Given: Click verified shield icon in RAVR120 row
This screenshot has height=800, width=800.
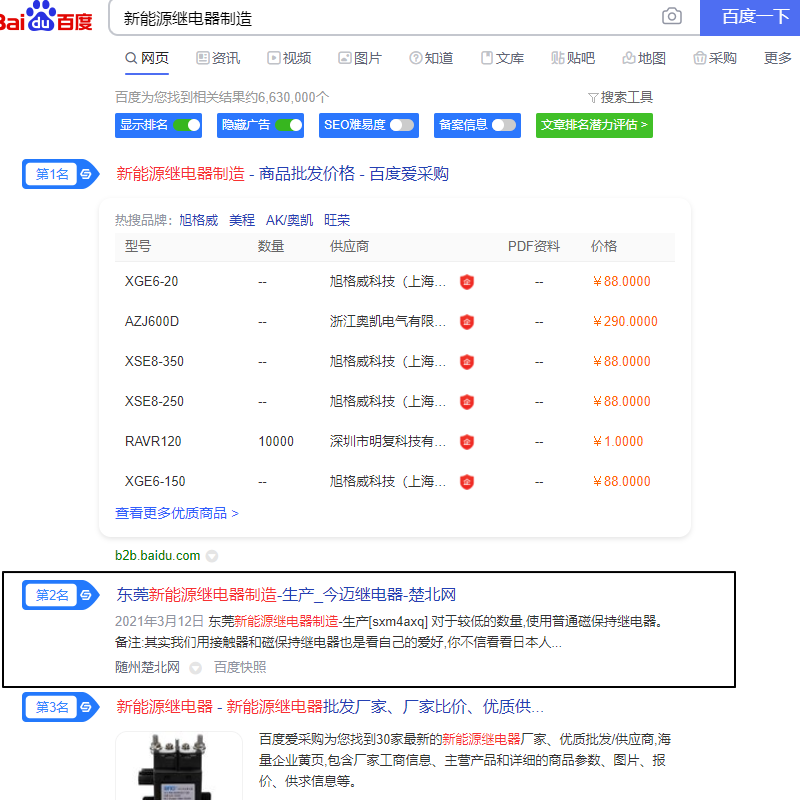Looking at the screenshot, I should [467, 441].
